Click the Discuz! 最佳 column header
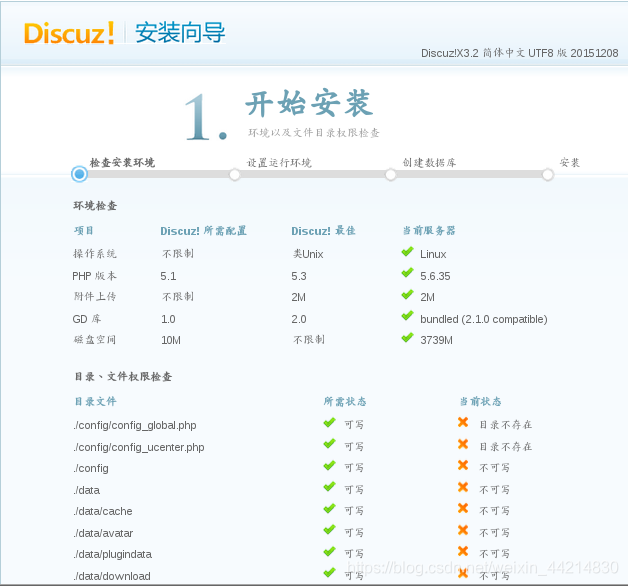 pyautogui.click(x=323, y=231)
